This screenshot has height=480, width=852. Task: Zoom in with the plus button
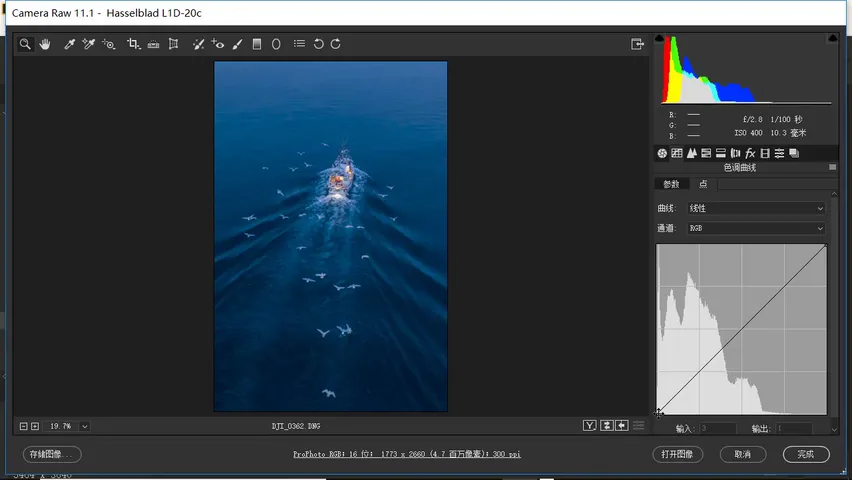click(35, 426)
